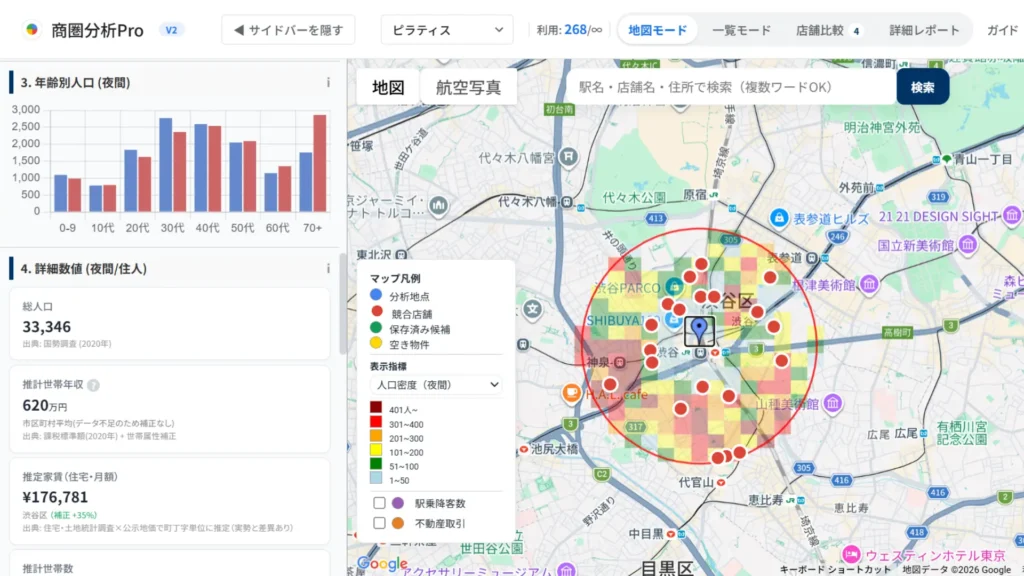Click the 山種美術館 museum marker
Screen dimensions: 1024x576
tap(832, 404)
